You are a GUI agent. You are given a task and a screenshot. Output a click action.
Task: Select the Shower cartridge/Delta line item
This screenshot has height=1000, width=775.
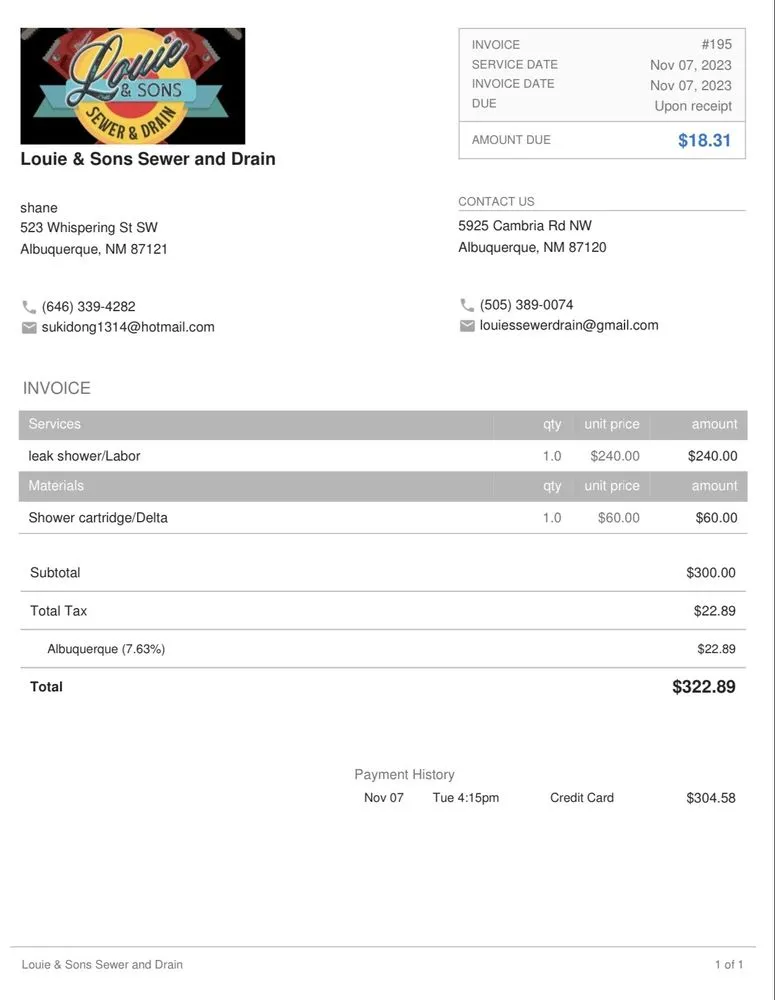coord(98,518)
